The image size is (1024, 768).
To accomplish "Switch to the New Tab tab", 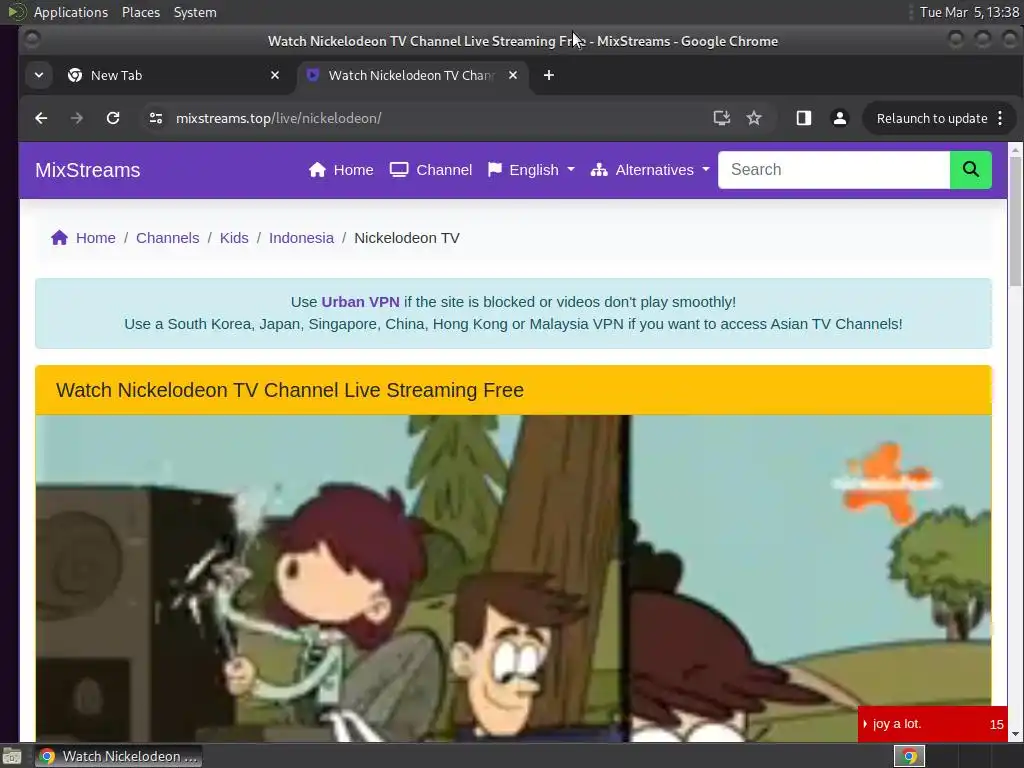I will (170, 75).
